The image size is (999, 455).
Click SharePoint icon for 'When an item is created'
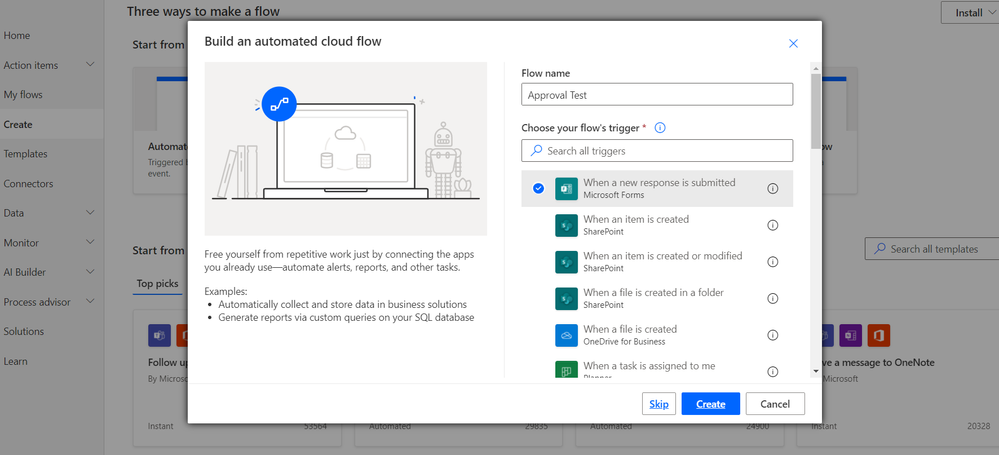[566, 226]
